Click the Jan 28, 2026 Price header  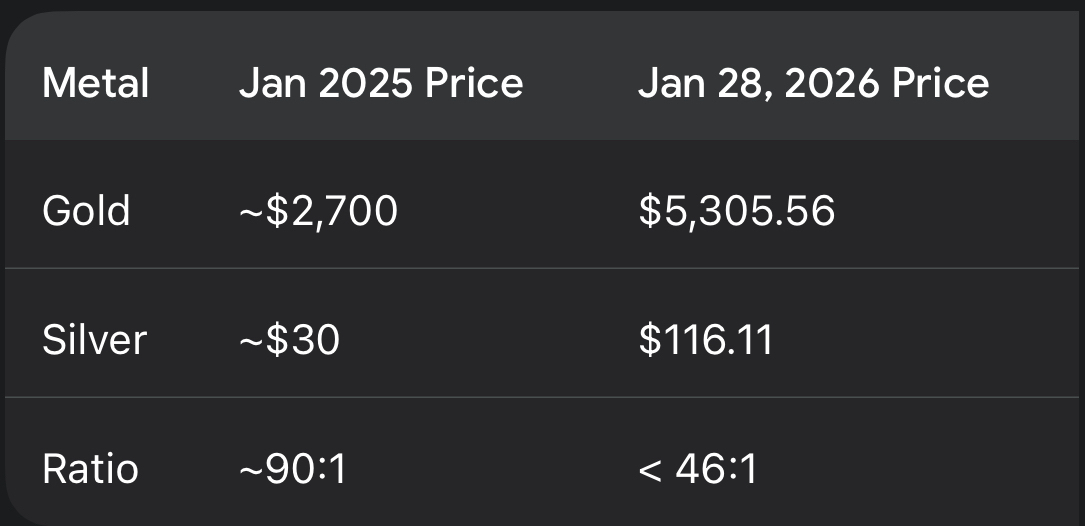click(x=813, y=82)
